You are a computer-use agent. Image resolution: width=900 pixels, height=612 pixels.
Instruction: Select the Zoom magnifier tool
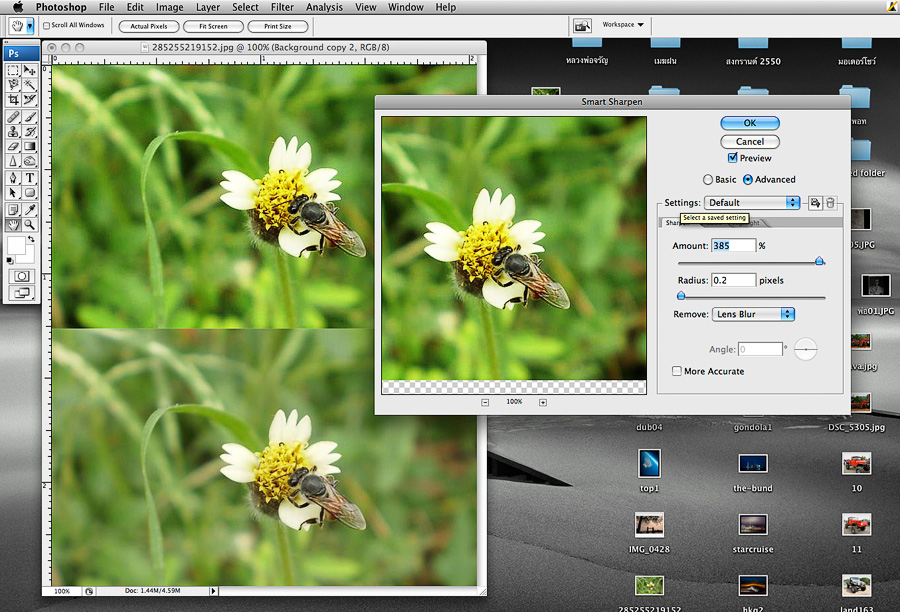tap(30, 225)
